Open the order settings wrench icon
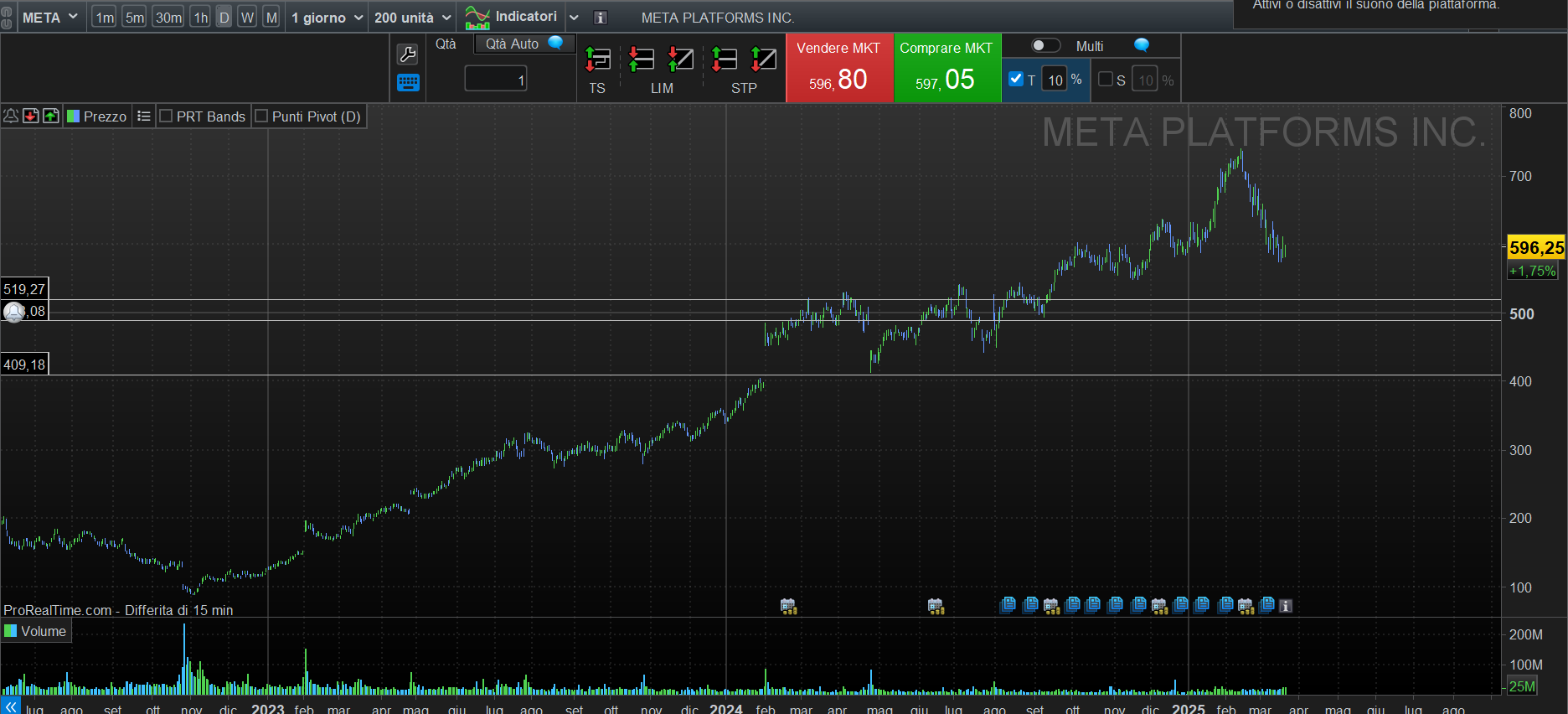1568x714 pixels. coord(408,54)
